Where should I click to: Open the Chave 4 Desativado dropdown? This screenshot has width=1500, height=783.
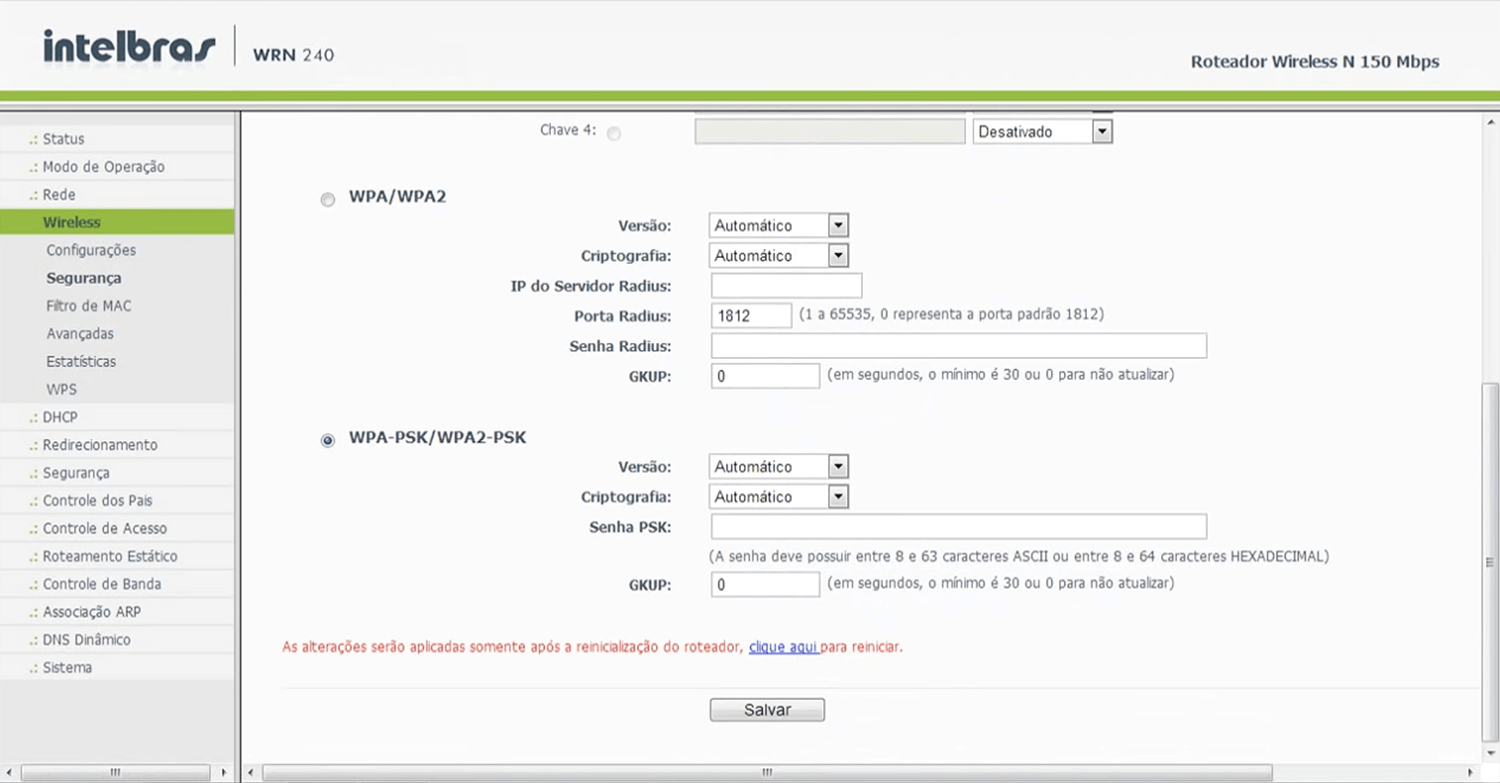click(x=1043, y=131)
